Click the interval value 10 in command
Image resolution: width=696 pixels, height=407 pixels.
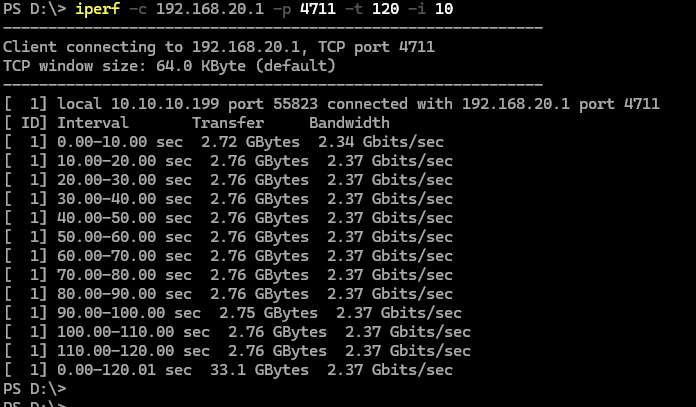coord(444,9)
